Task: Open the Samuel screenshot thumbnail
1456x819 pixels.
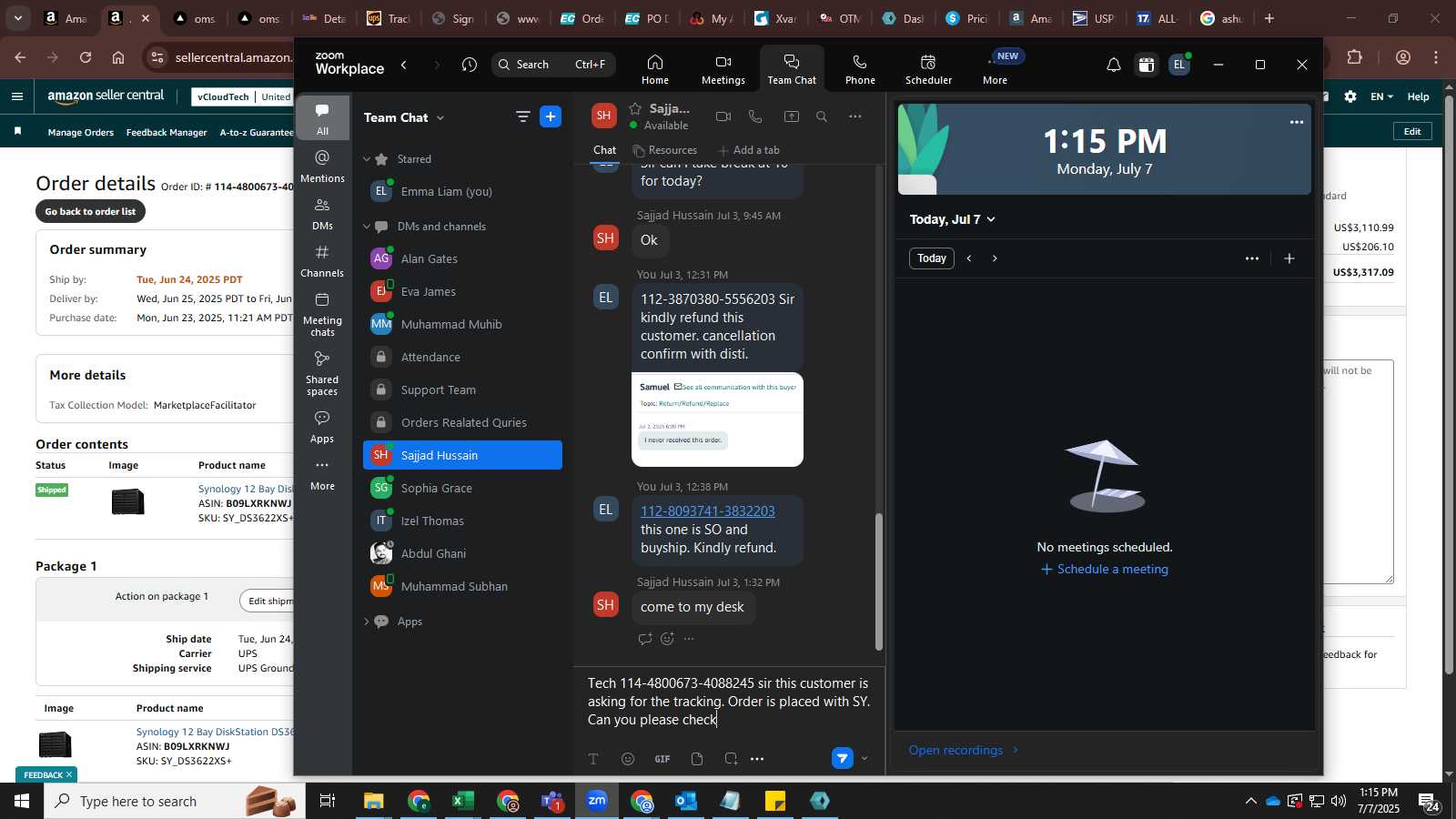Action: pos(717,420)
